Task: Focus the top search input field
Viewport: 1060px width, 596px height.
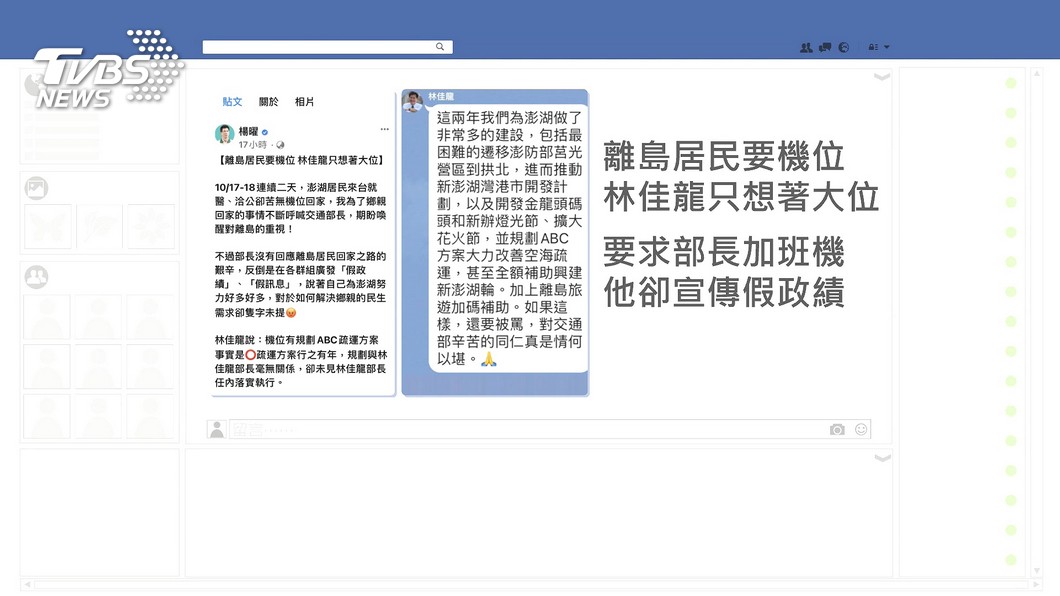Action: [327, 47]
